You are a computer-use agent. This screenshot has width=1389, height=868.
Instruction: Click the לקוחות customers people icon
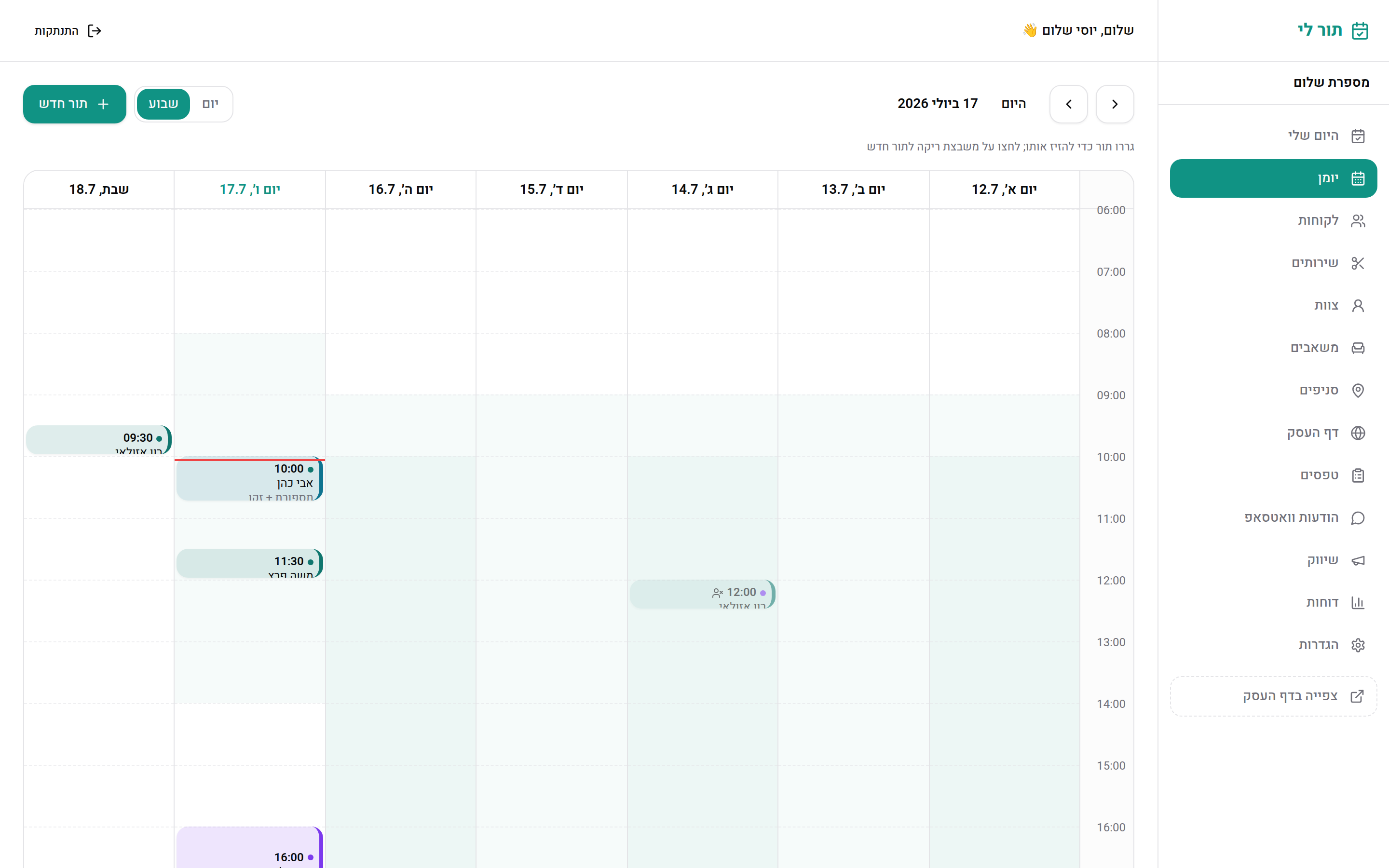(1358, 220)
